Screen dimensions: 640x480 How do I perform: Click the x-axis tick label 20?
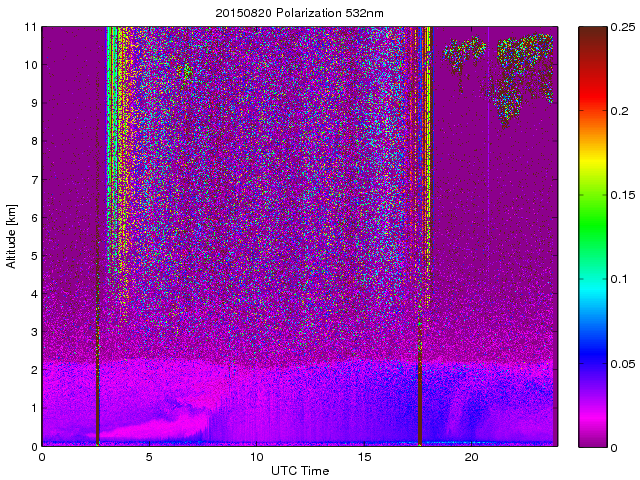click(472, 457)
